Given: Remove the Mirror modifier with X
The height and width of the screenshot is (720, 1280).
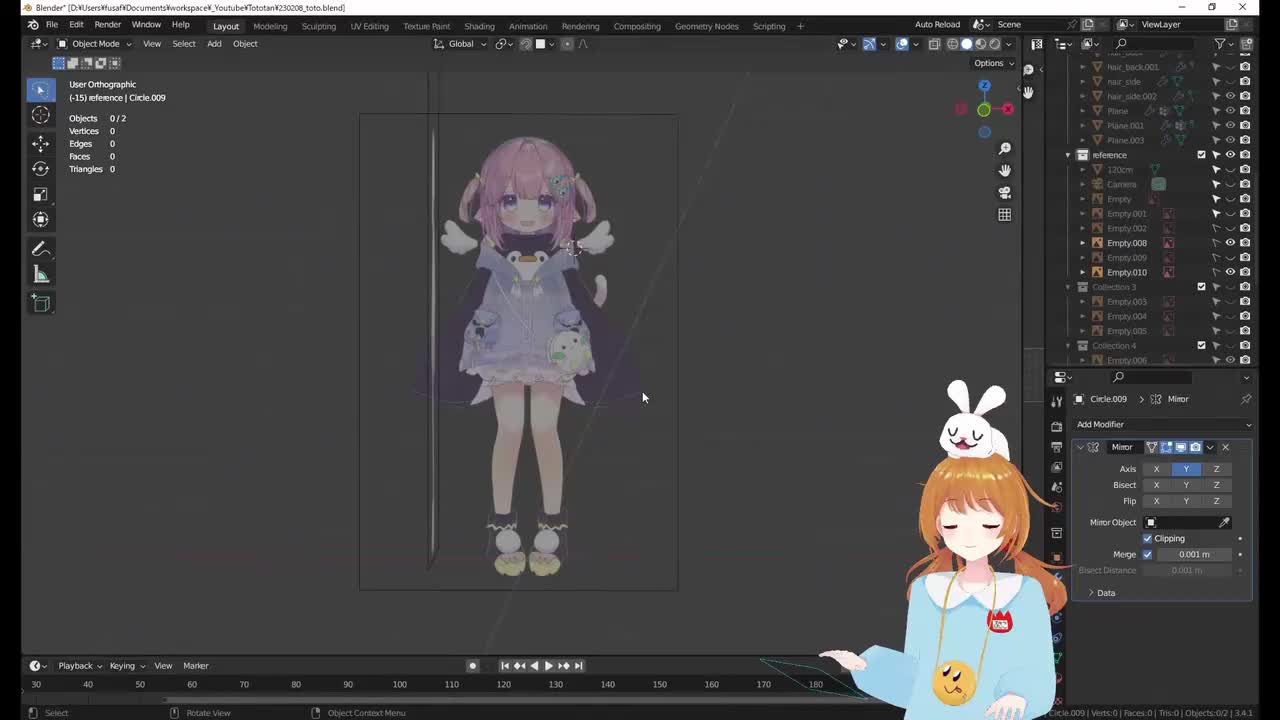Looking at the screenshot, I should click(1225, 447).
